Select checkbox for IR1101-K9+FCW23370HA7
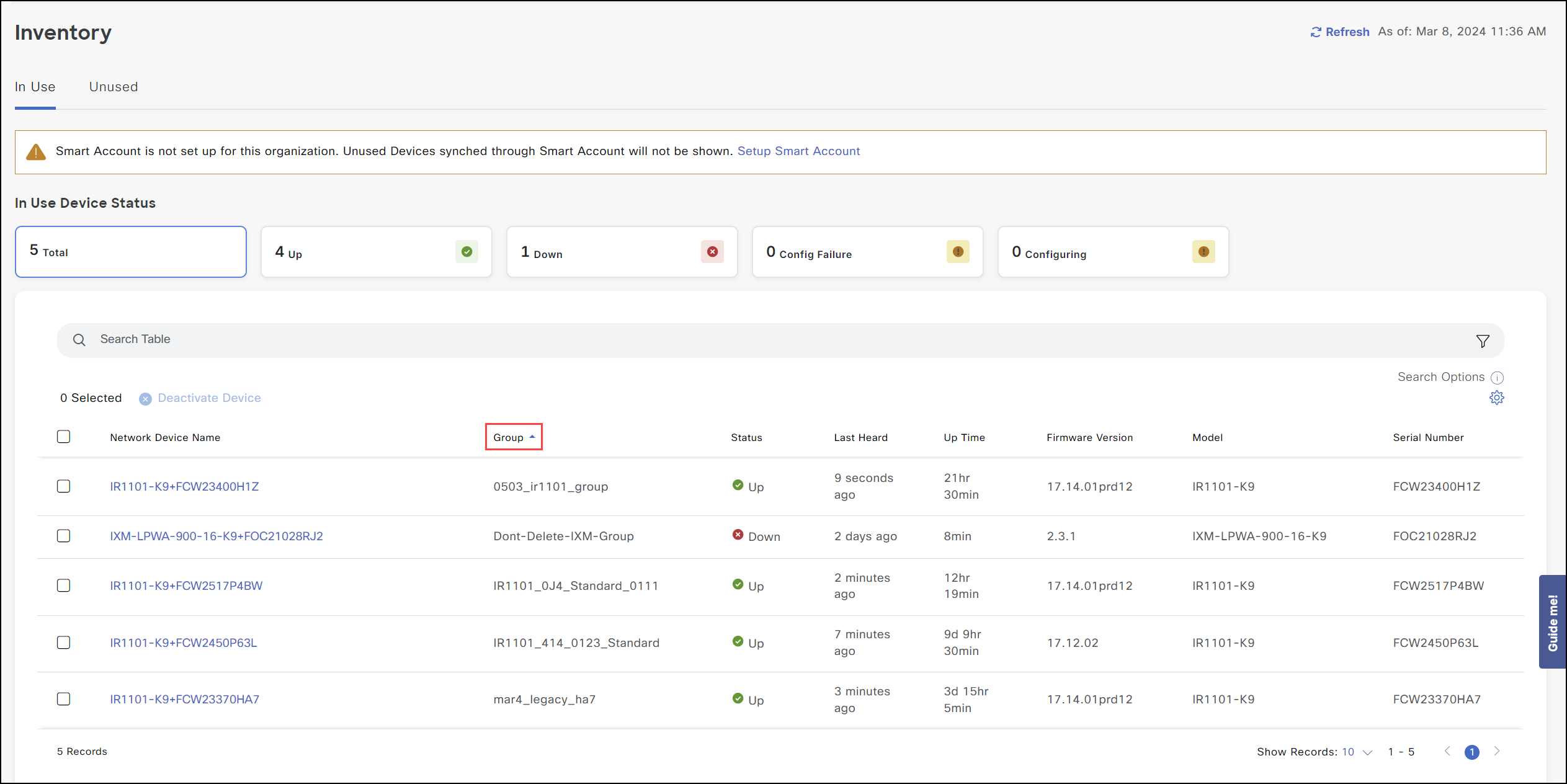Screen dimensions: 1567x784 [x=63, y=699]
